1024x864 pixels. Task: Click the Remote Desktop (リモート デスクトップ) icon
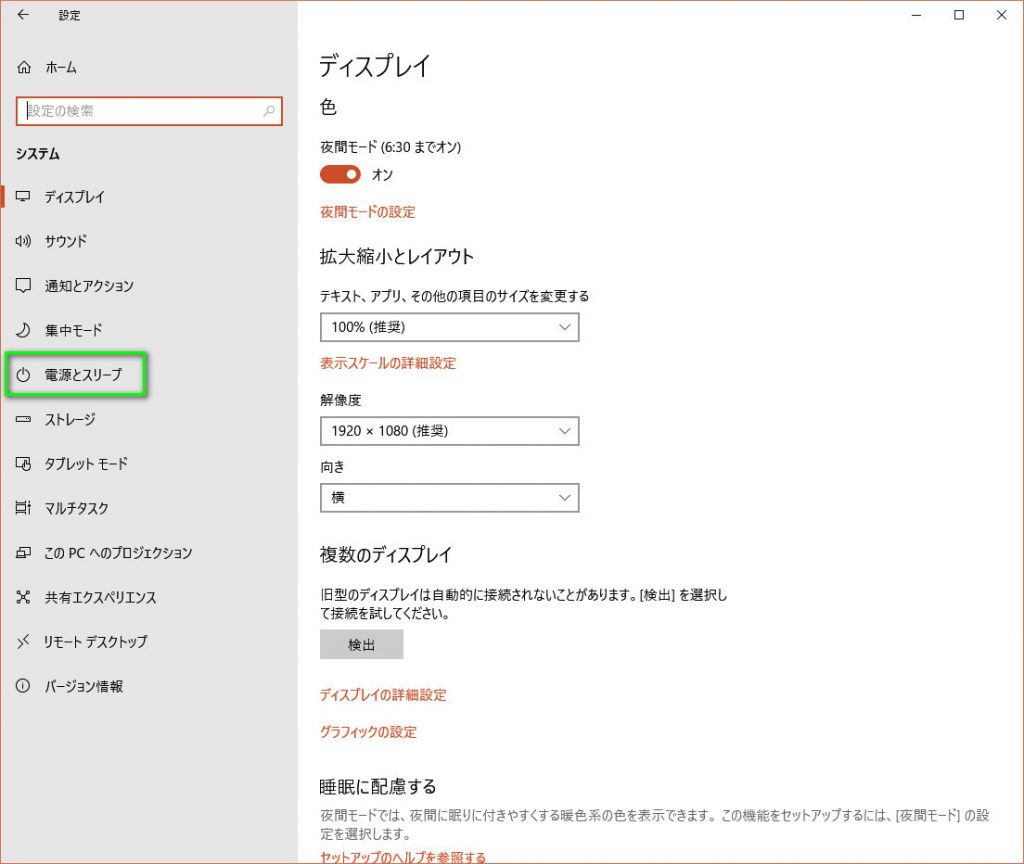pyautogui.click(x=25, y=641)
